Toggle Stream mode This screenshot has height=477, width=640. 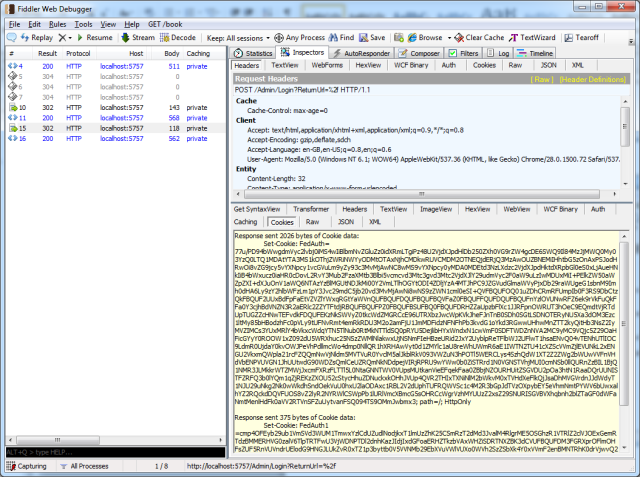coord(138,38)
